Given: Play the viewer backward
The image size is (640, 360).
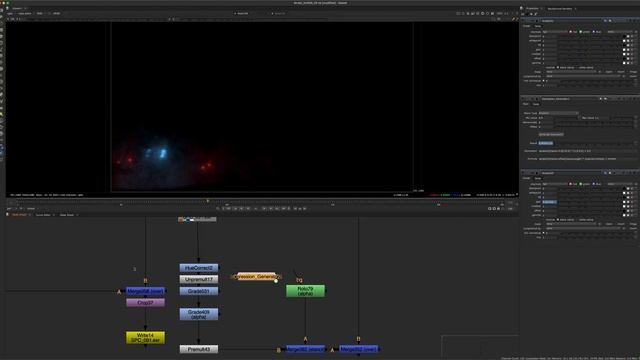Looking at the screenshot, I should click(x=248, y=209).
